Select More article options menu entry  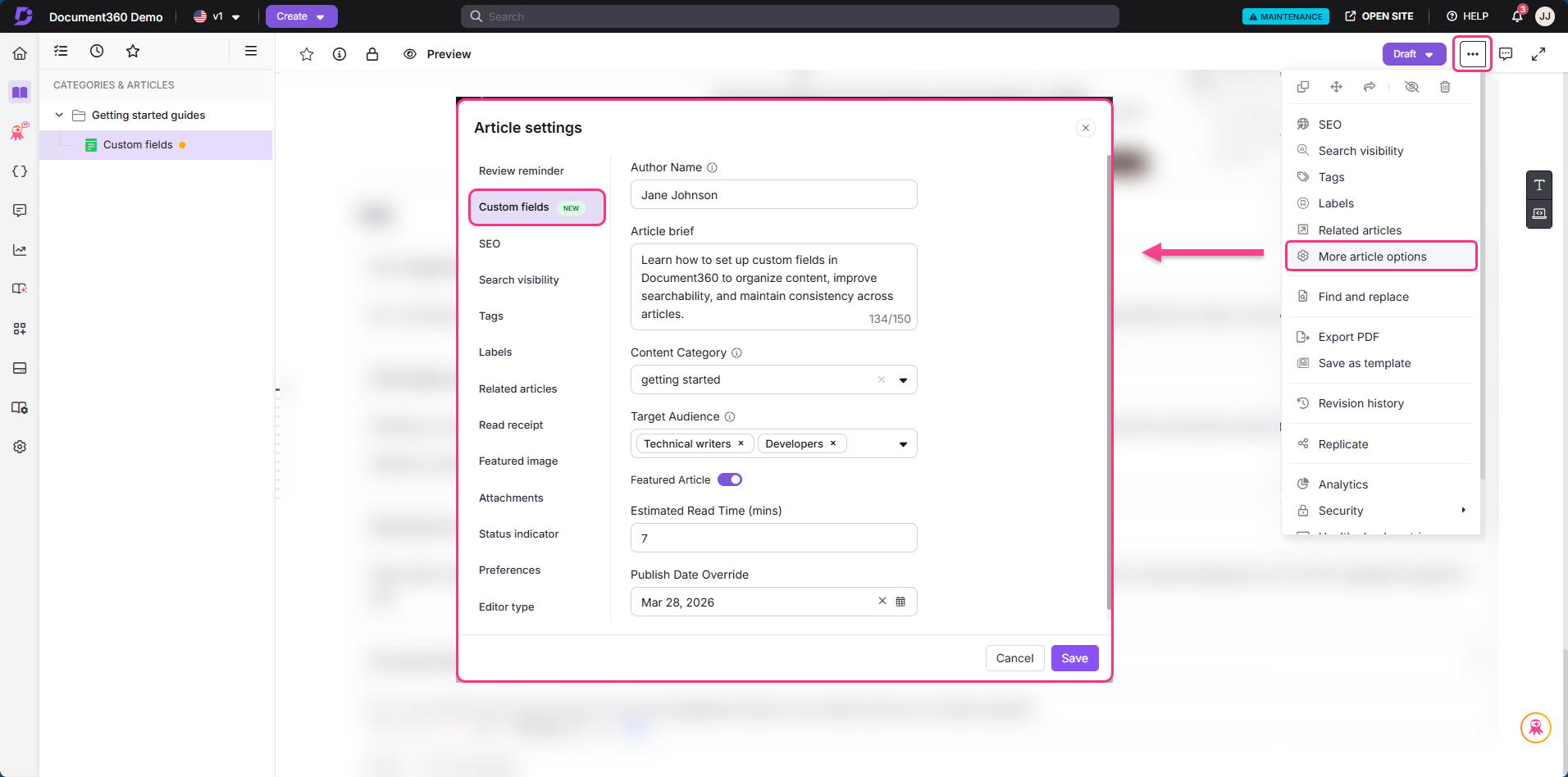pyautogui.click(x=1371, y=256)
